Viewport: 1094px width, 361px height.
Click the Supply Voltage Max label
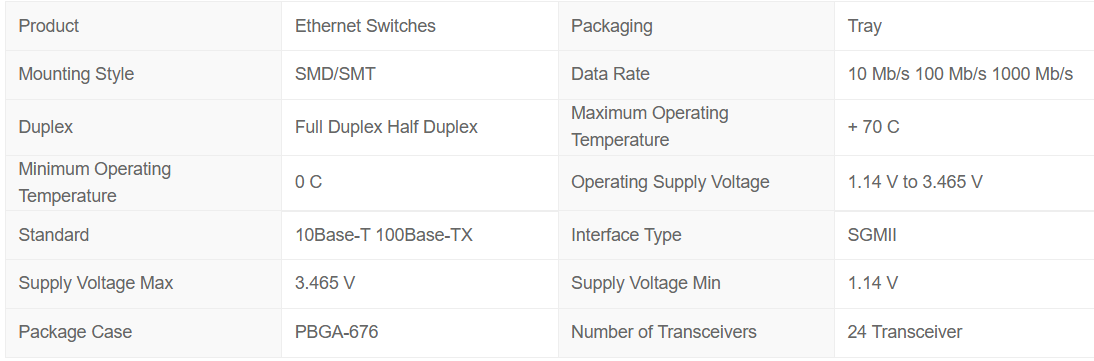click(x=96, y=283)
